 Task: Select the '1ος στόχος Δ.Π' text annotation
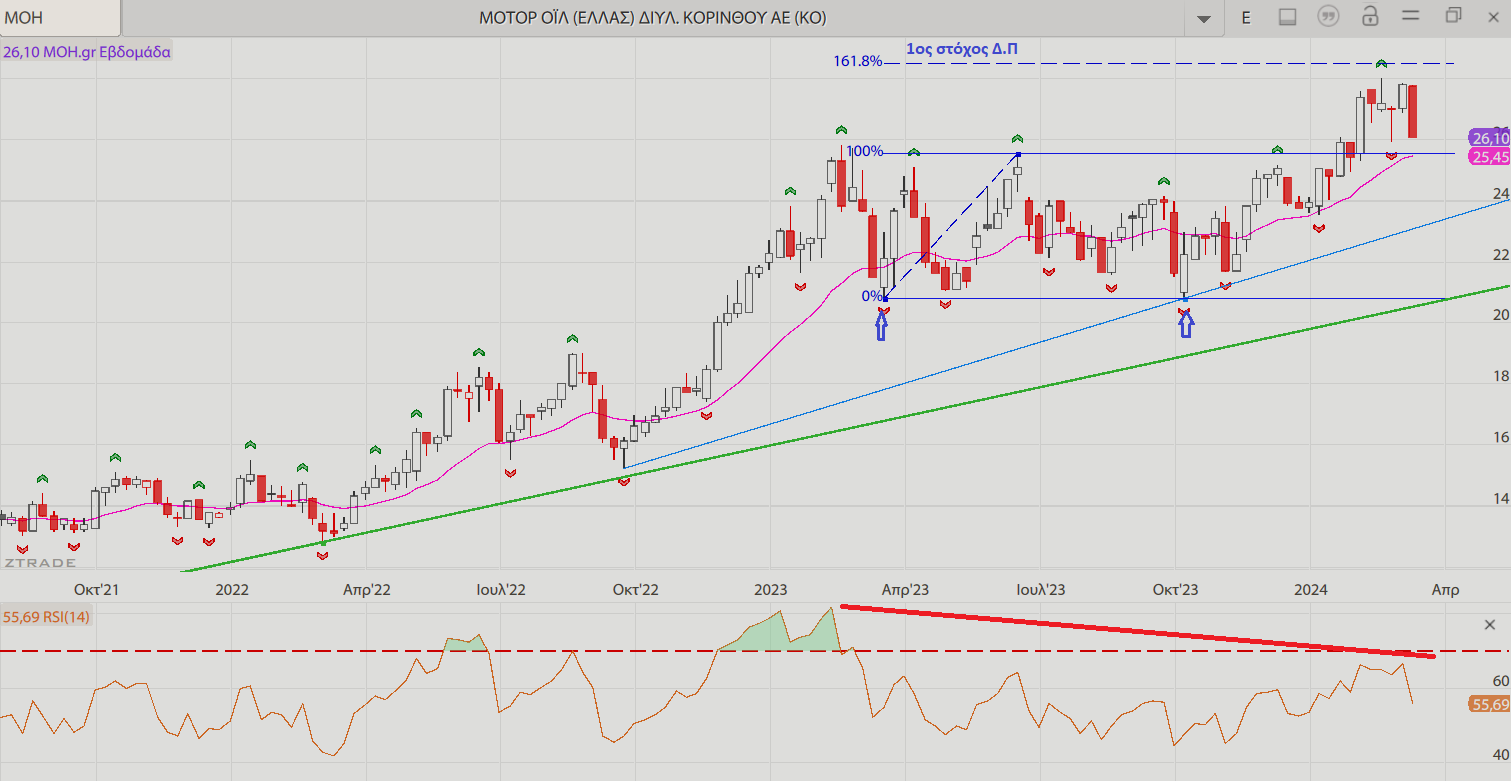(x=963, y=48)
